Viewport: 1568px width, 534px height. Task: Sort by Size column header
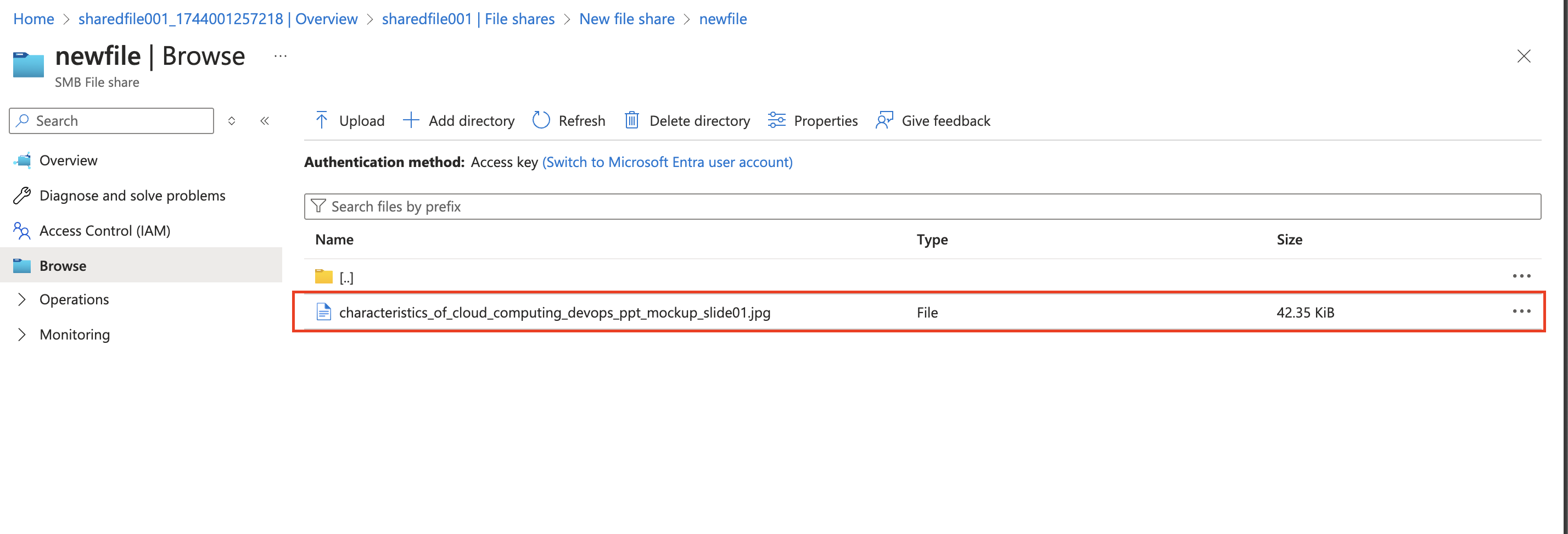coord(1289,240)
